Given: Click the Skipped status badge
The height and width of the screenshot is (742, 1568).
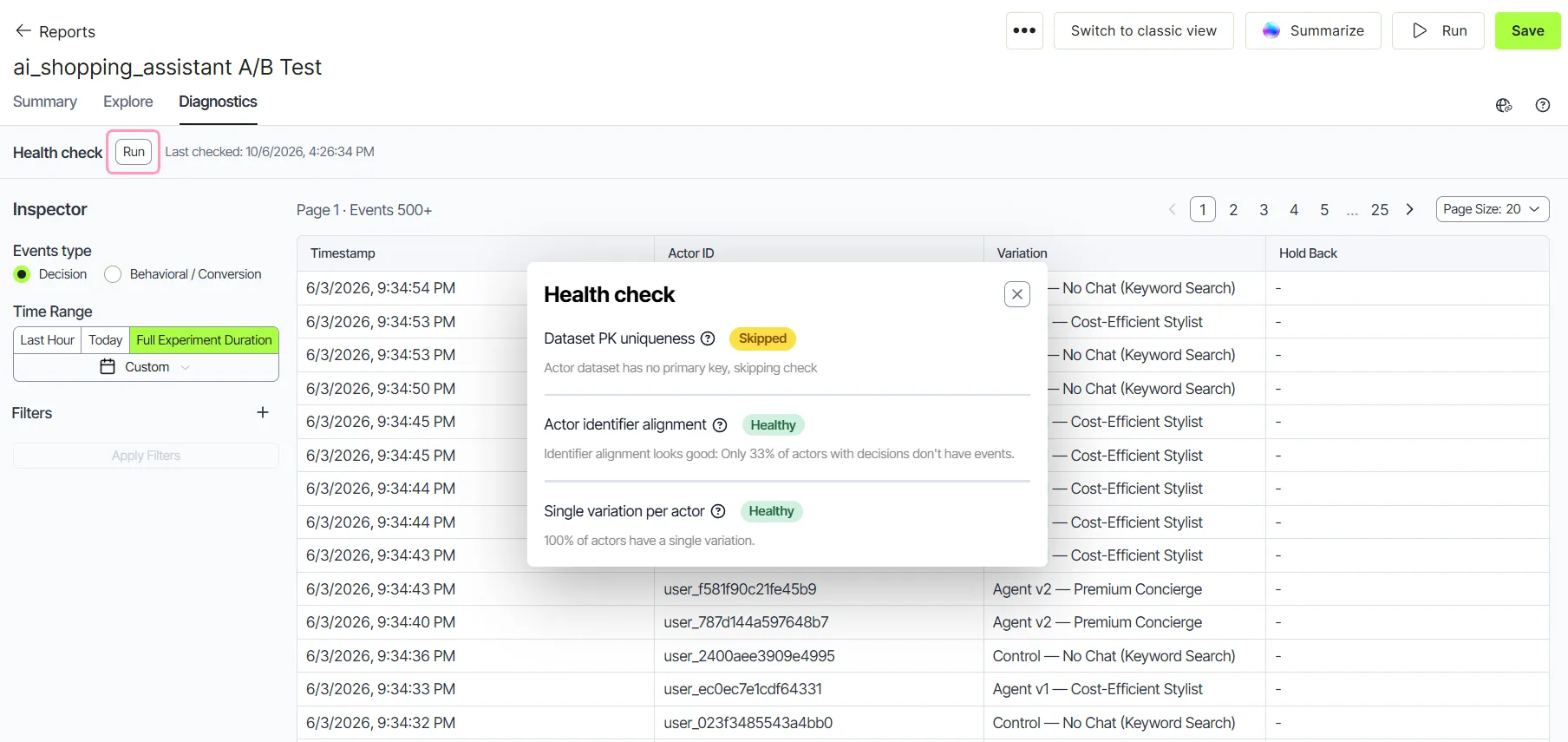Looking at the screenshot, I should pyautogui.click(x=762, y=338).
